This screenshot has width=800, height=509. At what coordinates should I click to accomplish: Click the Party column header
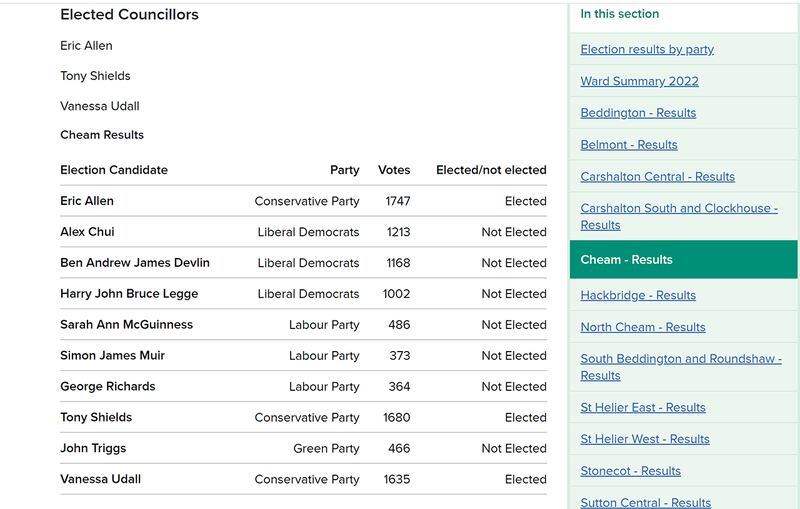(344, 170)
